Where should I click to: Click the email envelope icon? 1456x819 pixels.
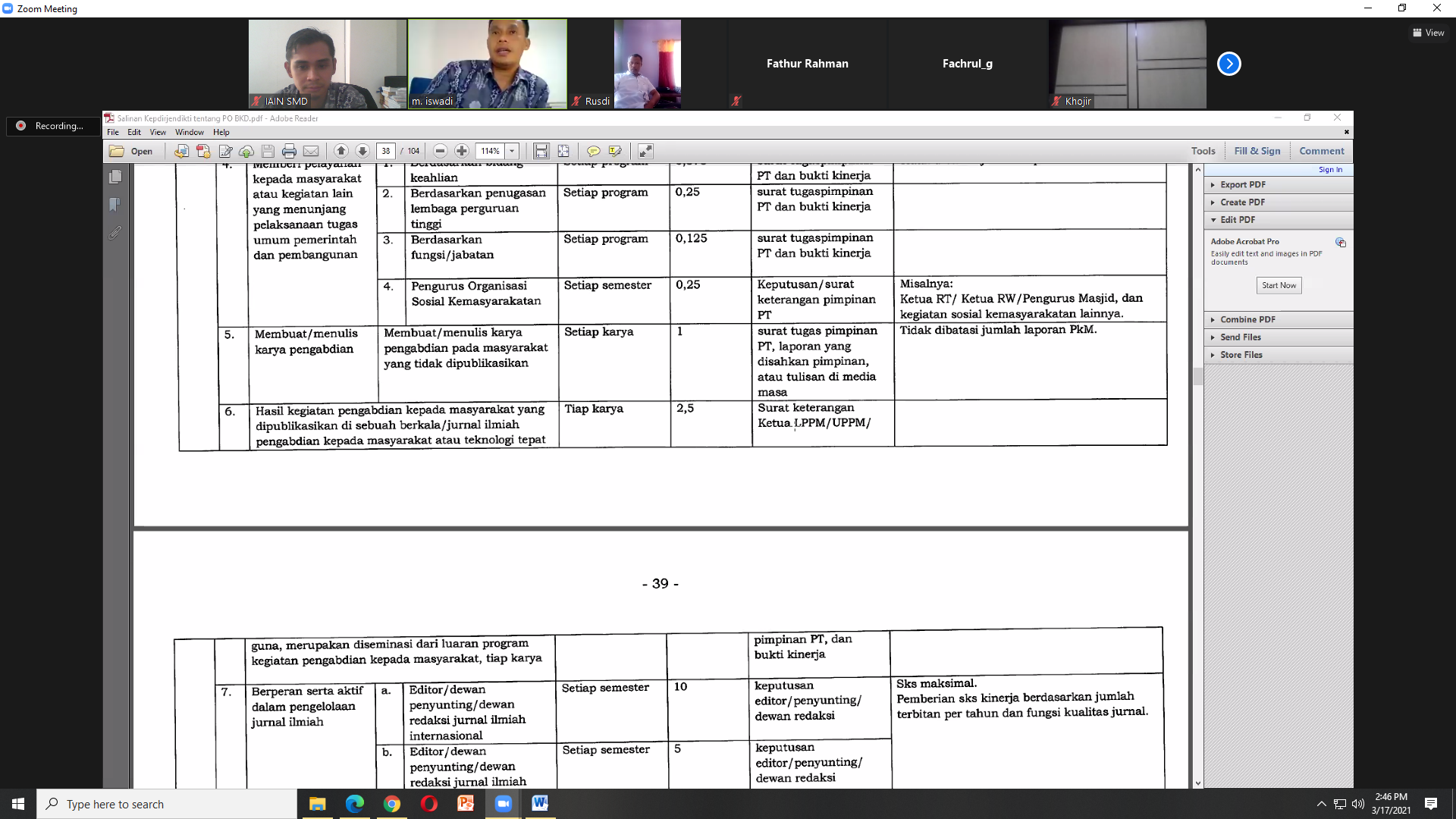pyautogui.click(x=311, y=151)
